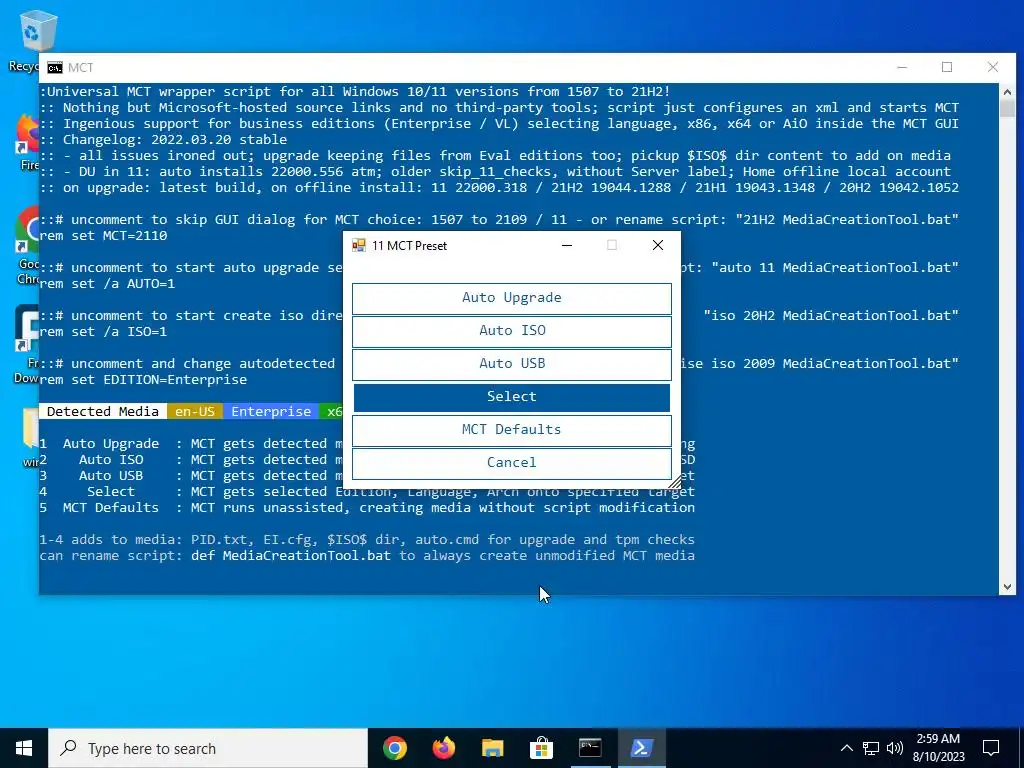Screen dimensions: 1024x768
Task: Open volume control tray icon
Action: point(895,748)
